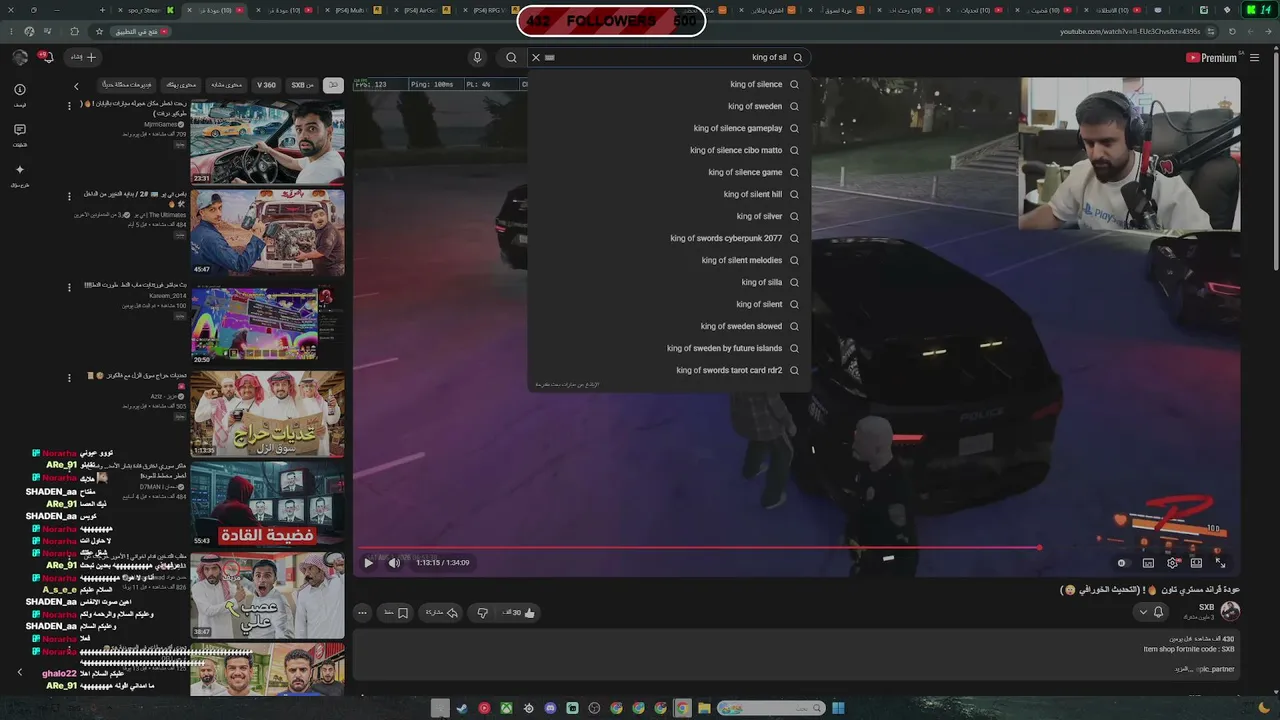Open options menu for the 45:47 video
Image resolution: width=1280 pixels, height=720 pixels.
point(69,196)
